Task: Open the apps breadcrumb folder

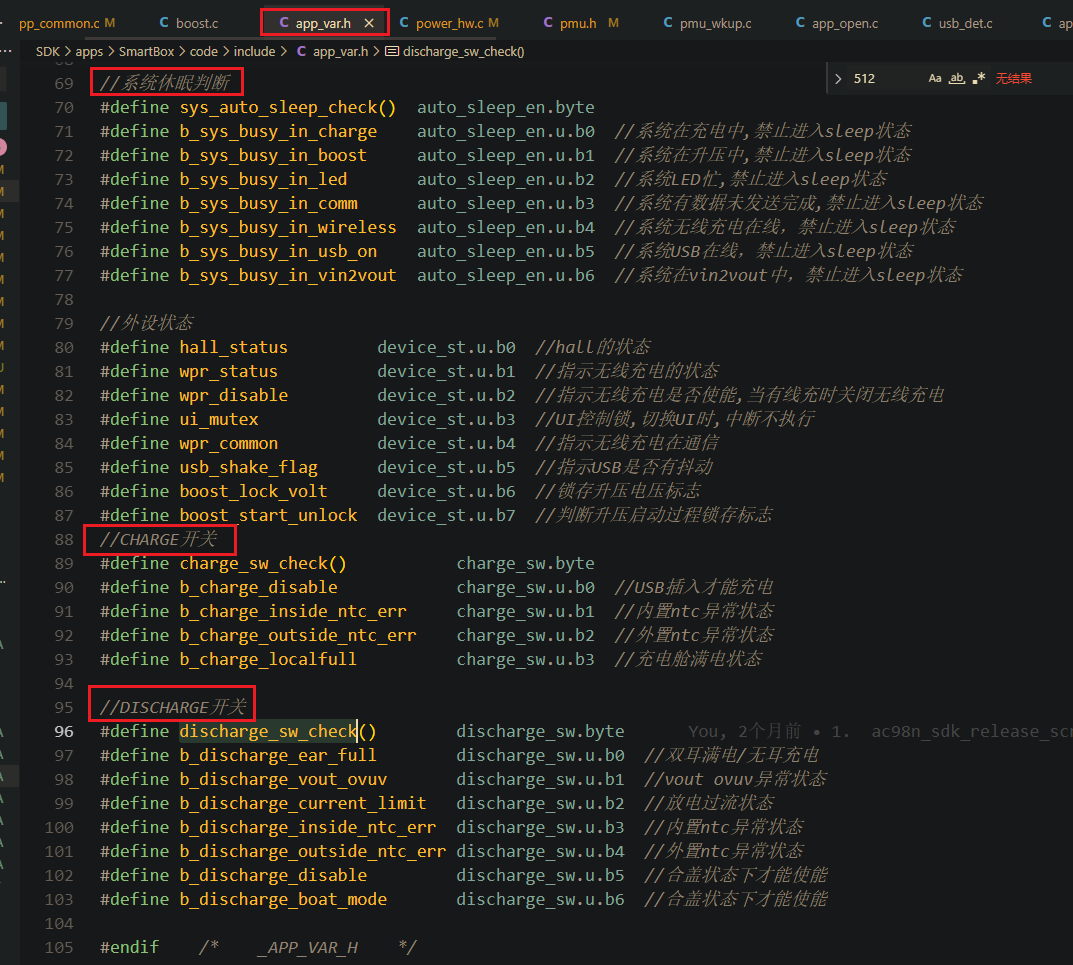Action: 89,51
